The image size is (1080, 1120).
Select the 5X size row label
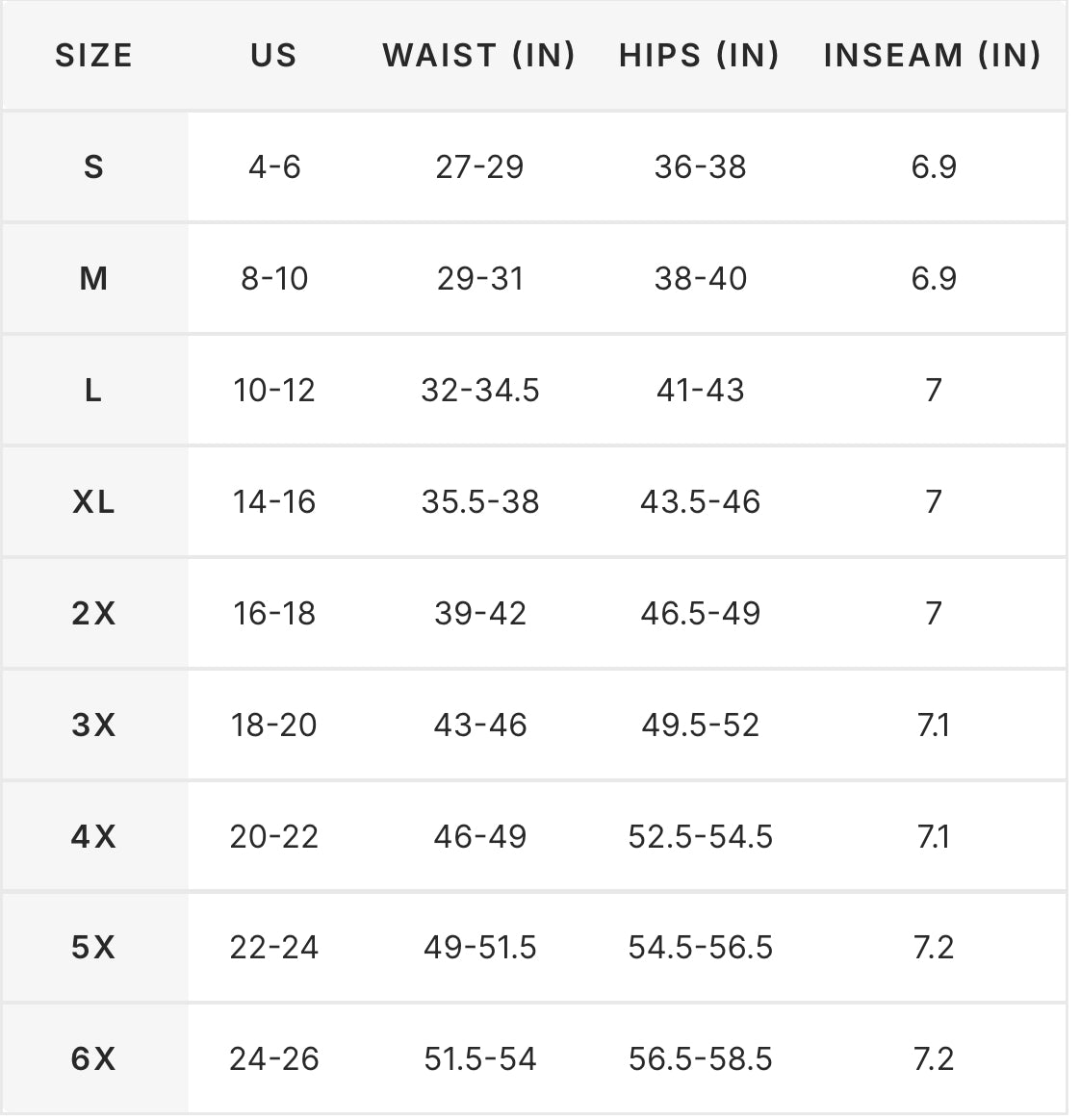93,948
